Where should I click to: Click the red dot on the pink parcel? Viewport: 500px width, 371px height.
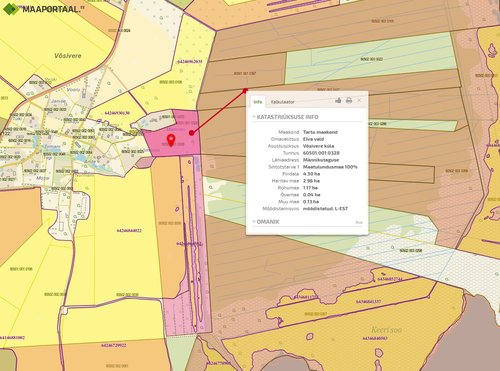[191, 133]
